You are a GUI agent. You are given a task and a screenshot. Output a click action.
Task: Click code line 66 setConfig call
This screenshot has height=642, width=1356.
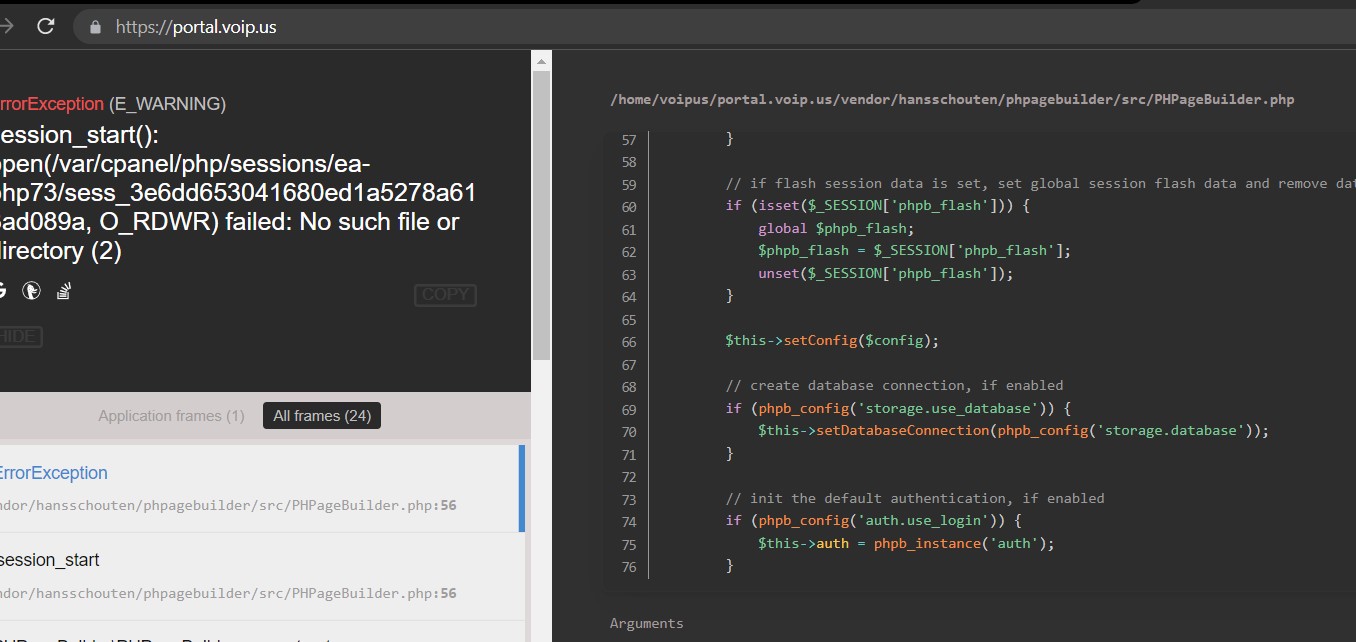832,340
